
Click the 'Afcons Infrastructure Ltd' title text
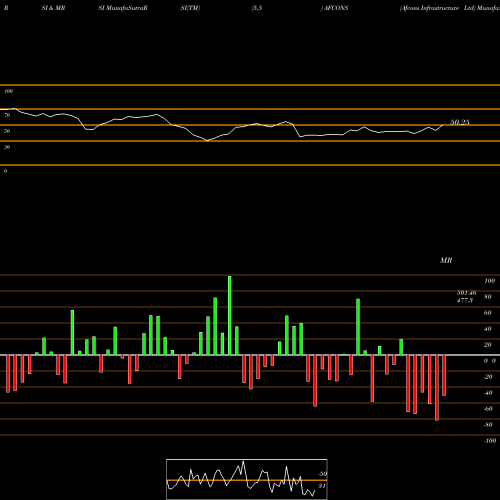click(437, 8)
